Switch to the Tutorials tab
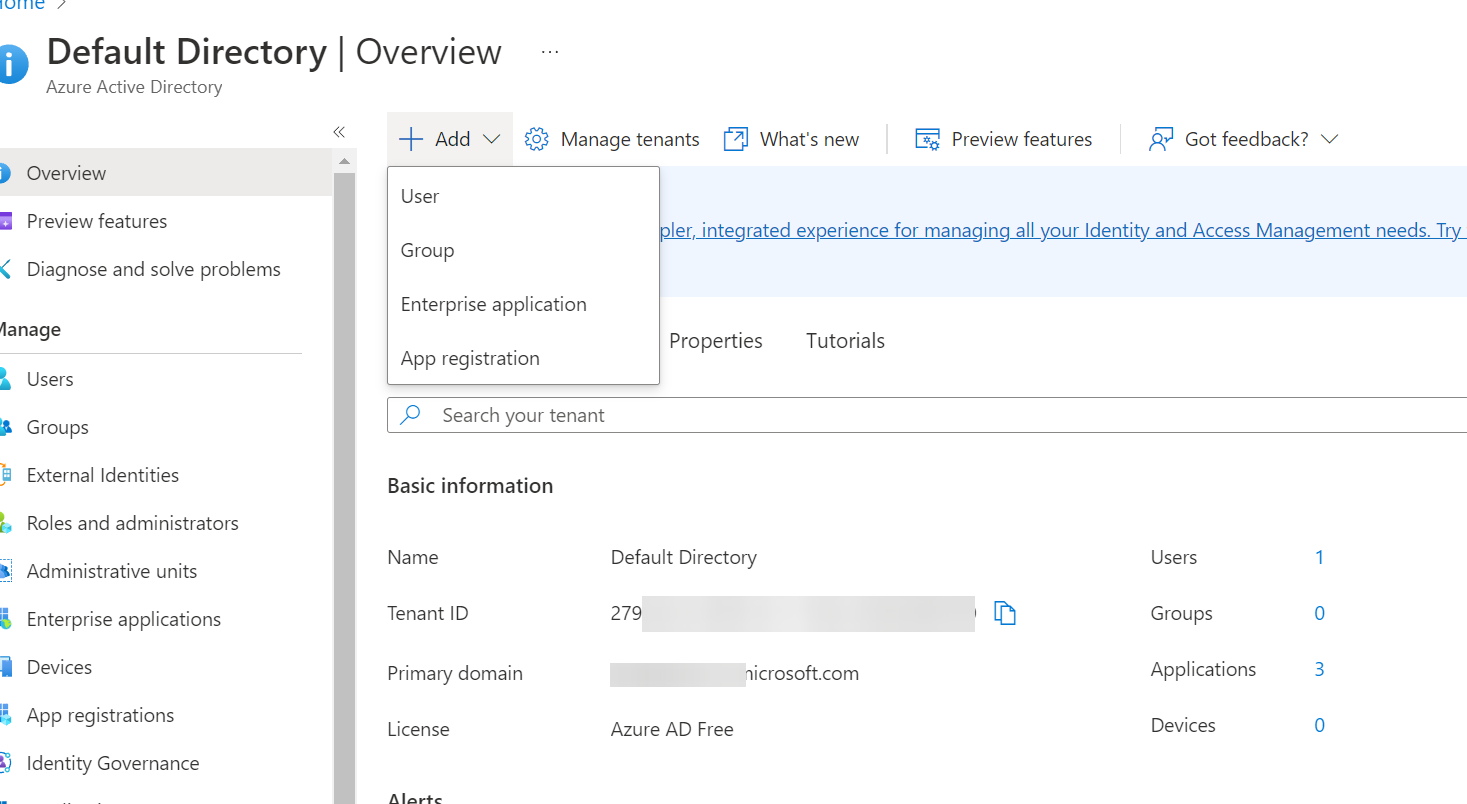 point(845,341)
